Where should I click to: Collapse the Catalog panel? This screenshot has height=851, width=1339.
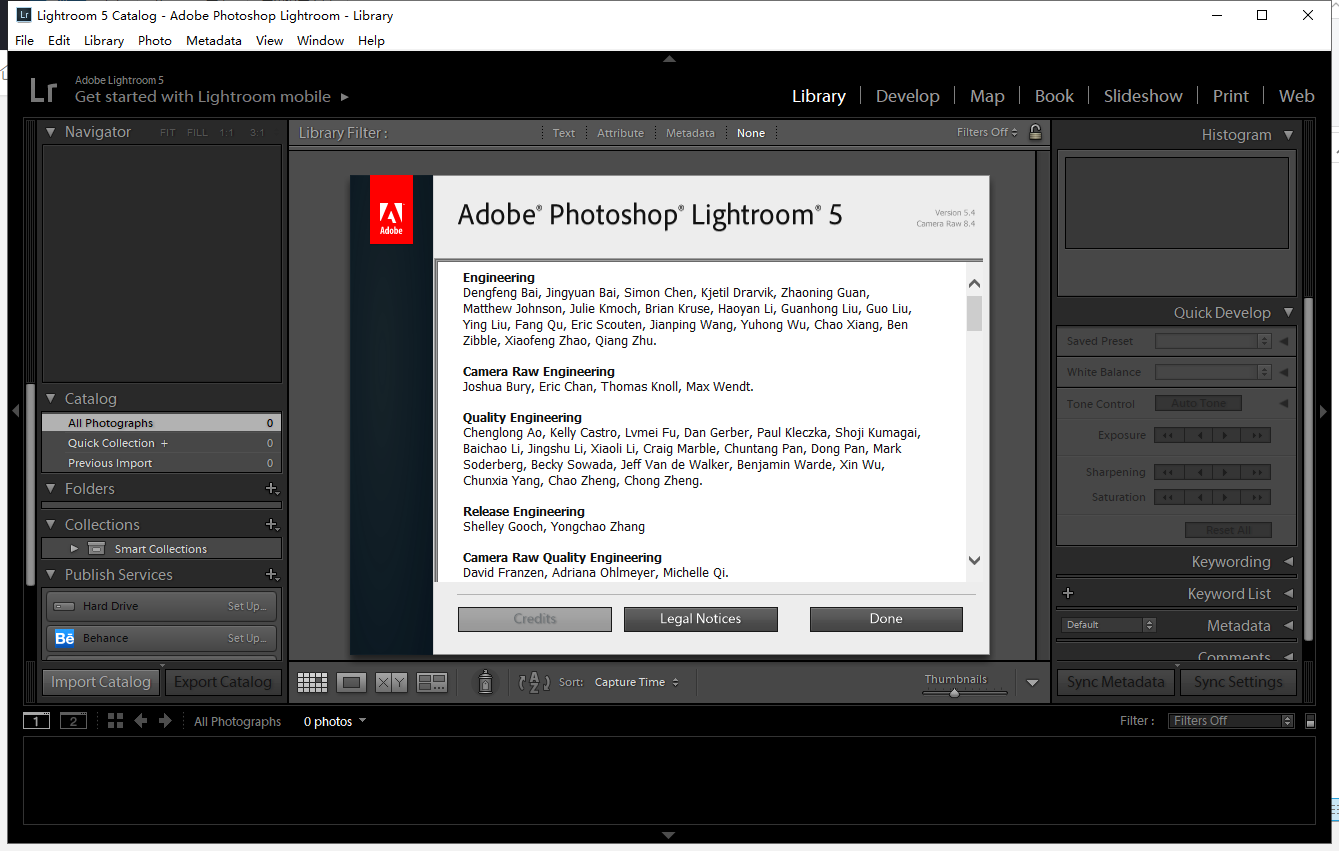(51, 399)
